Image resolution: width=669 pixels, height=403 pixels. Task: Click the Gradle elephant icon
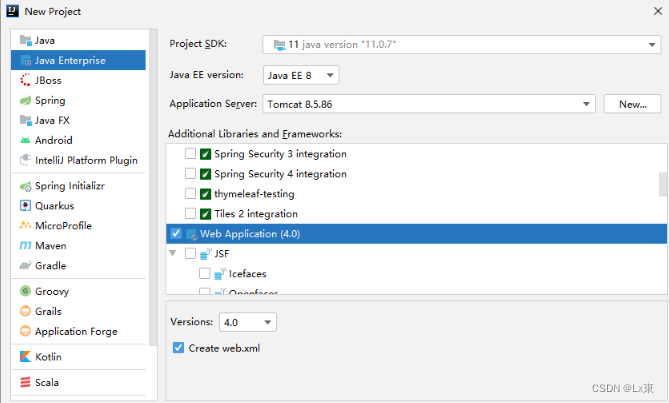[x=26, y=265]
